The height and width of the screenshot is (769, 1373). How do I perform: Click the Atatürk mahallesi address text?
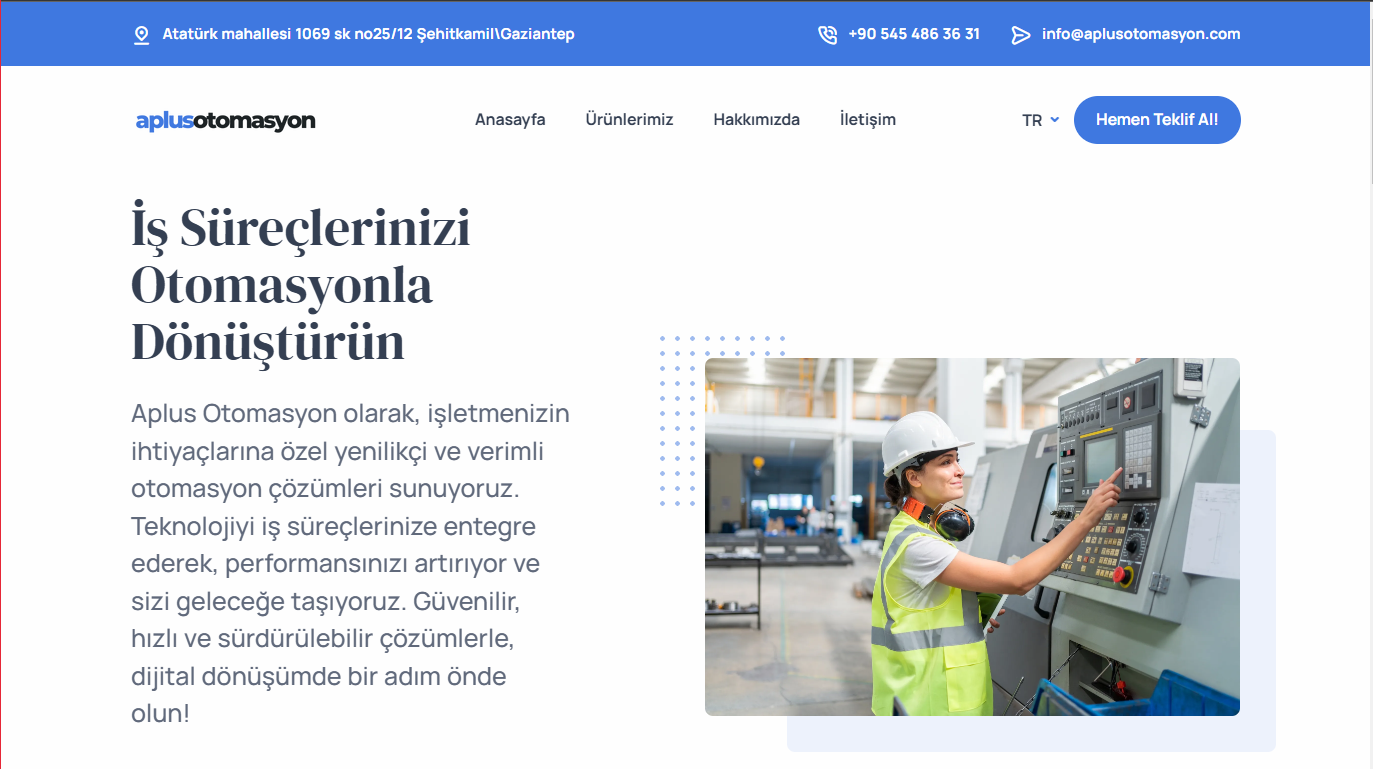click(x=368, y=34)
